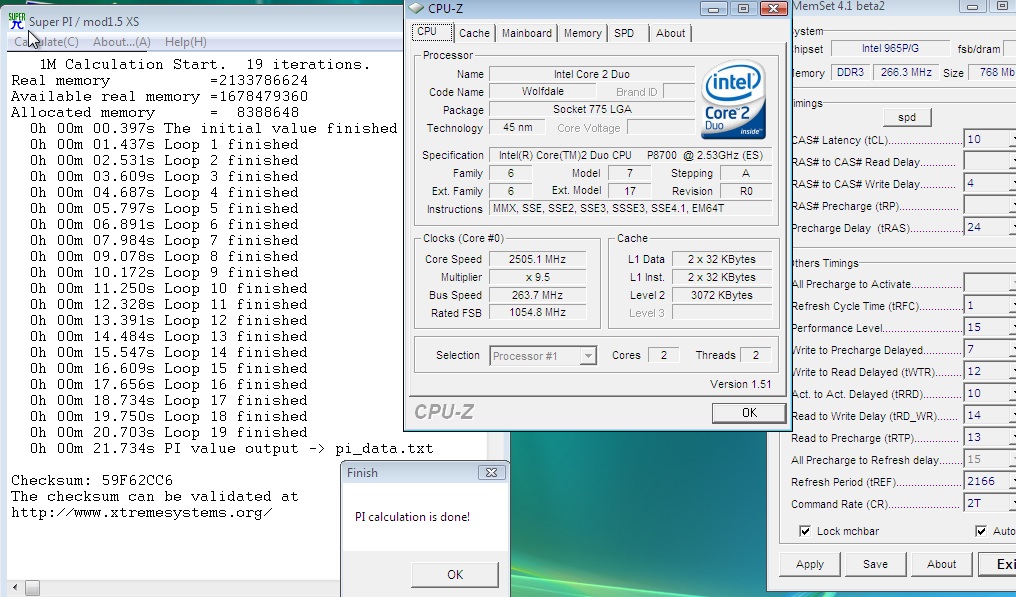Open the RAS# to CAS# Read Delay dropdown
Image resolution: width=1016 pixels, height=597 pixels.
(x=1012, y=162)
